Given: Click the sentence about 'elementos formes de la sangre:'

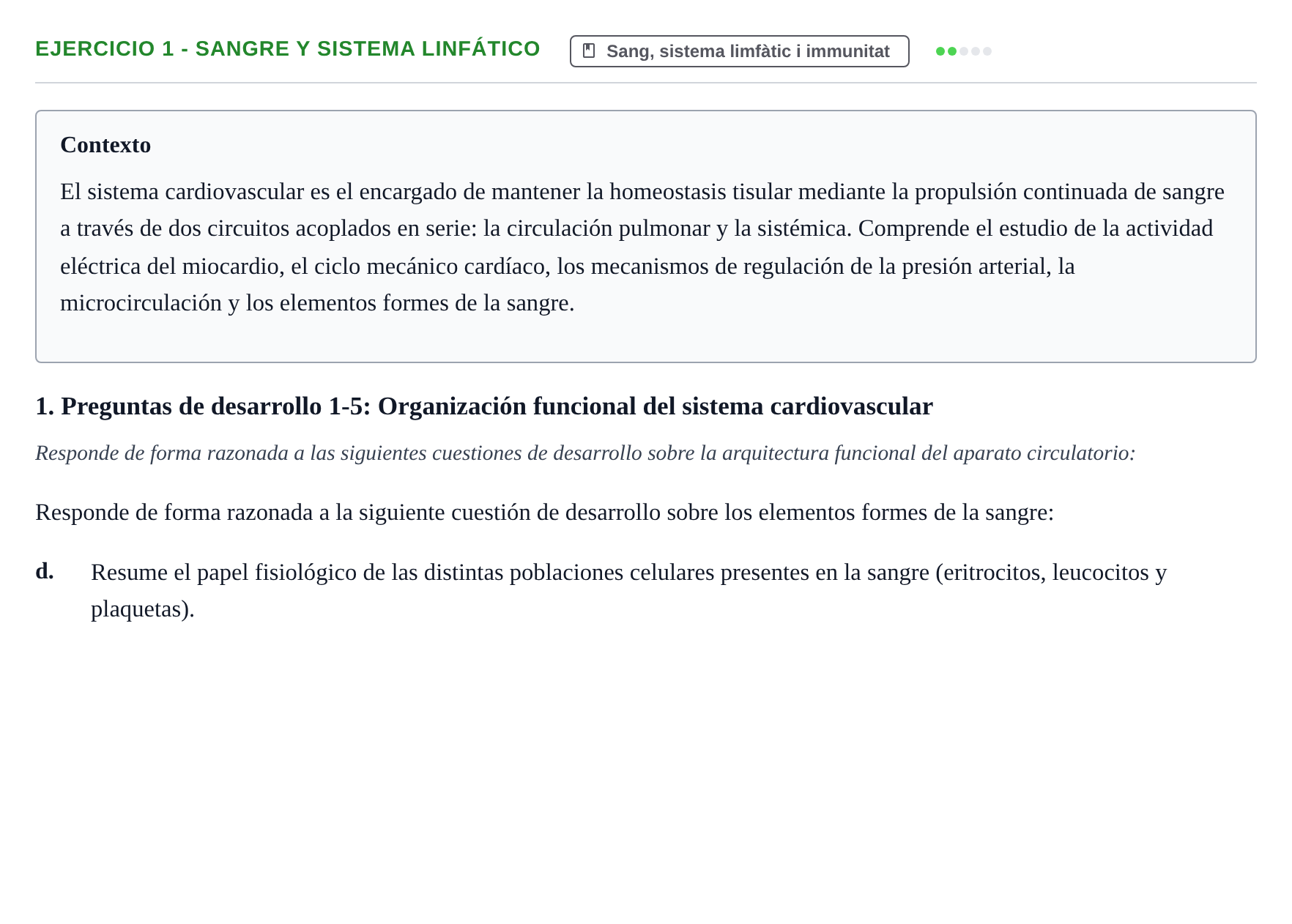Looking at the screenshot, I should pos(544,512).
